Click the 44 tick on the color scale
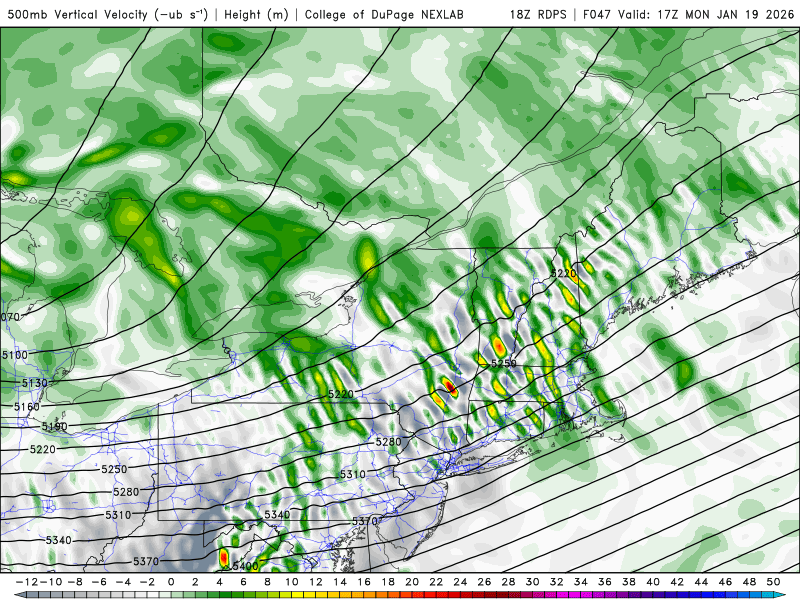The image size is (800, 600). [701, 582]
